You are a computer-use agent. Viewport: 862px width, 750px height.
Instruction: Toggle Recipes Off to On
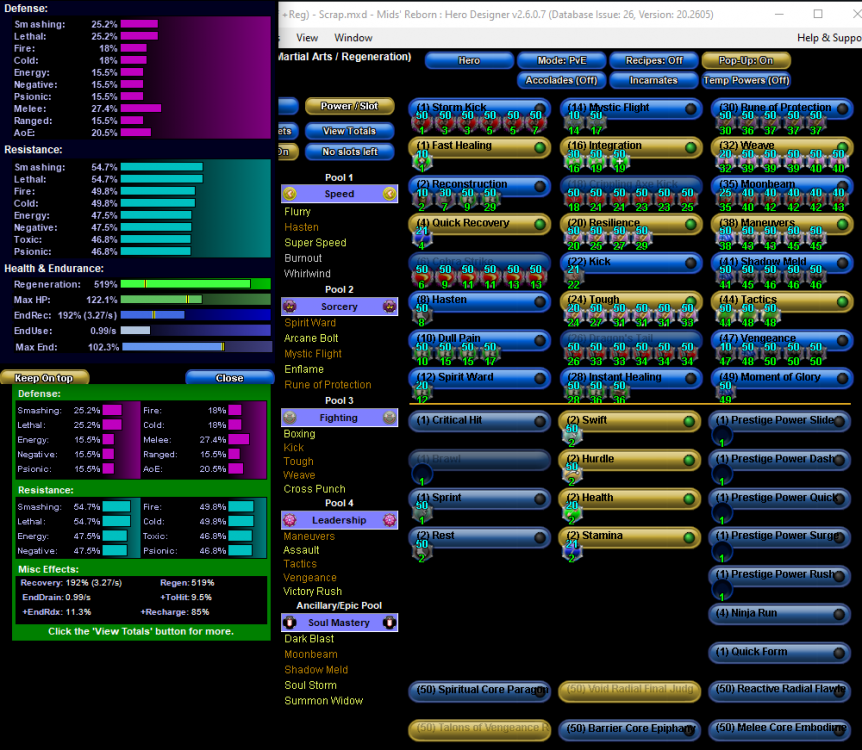click(655, 60)
